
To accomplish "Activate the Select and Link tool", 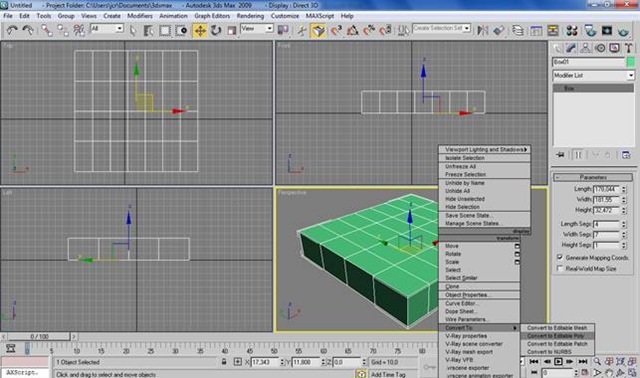I will click(x=47, y=30).
